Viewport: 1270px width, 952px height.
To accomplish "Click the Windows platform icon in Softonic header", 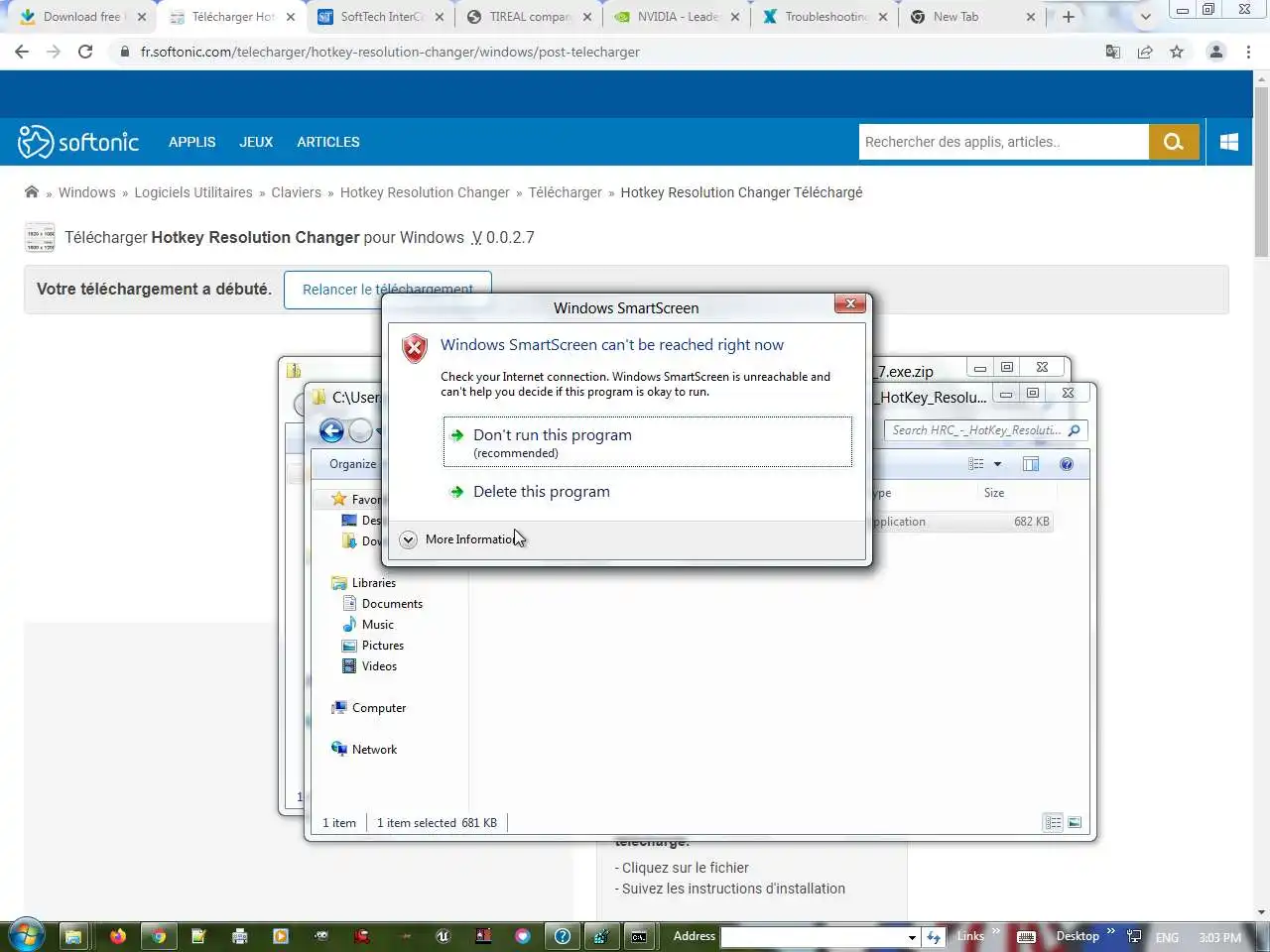I will coord(1228,142).
